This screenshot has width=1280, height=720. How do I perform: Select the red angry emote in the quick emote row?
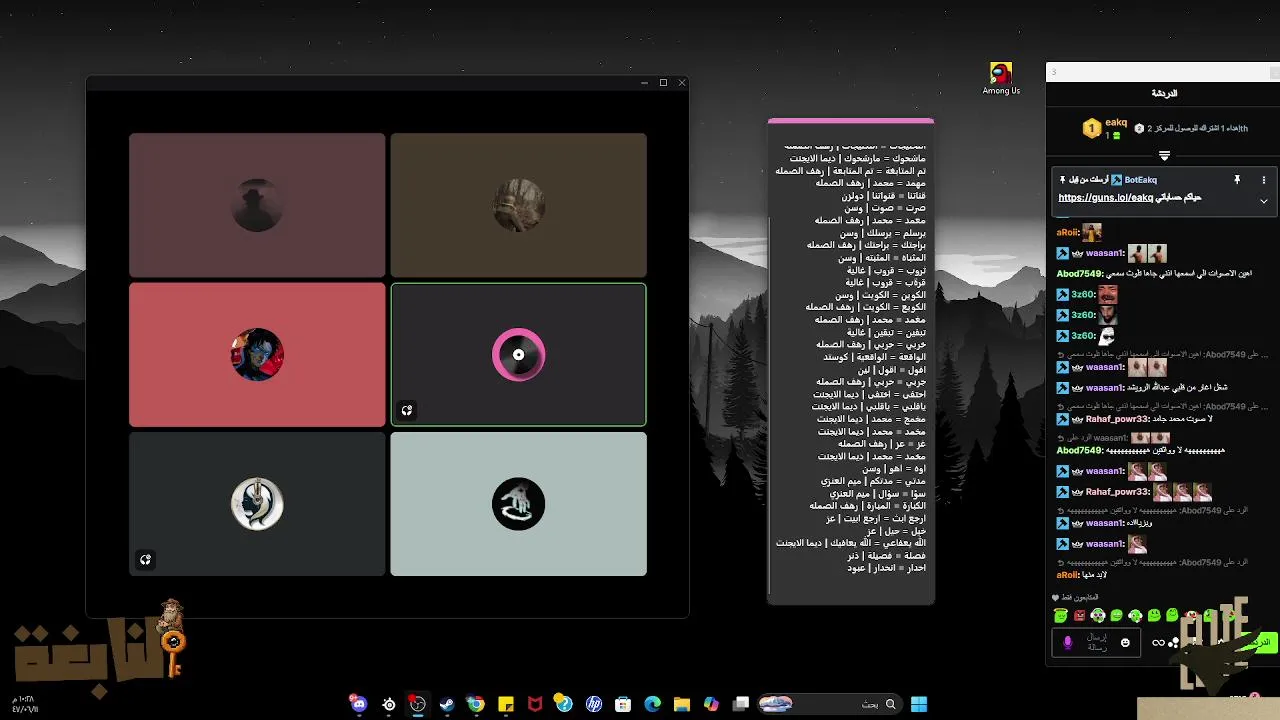1079,616
